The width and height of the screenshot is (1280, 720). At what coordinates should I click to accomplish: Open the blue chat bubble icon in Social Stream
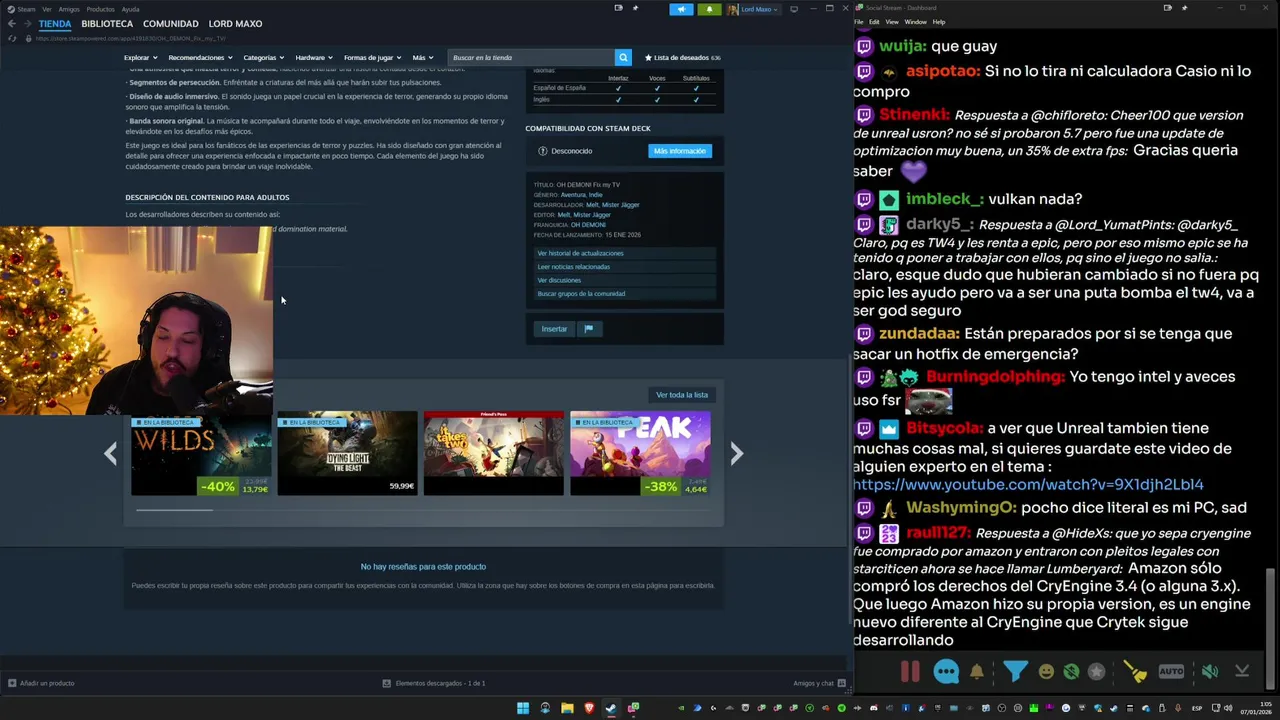coord(946,672)
